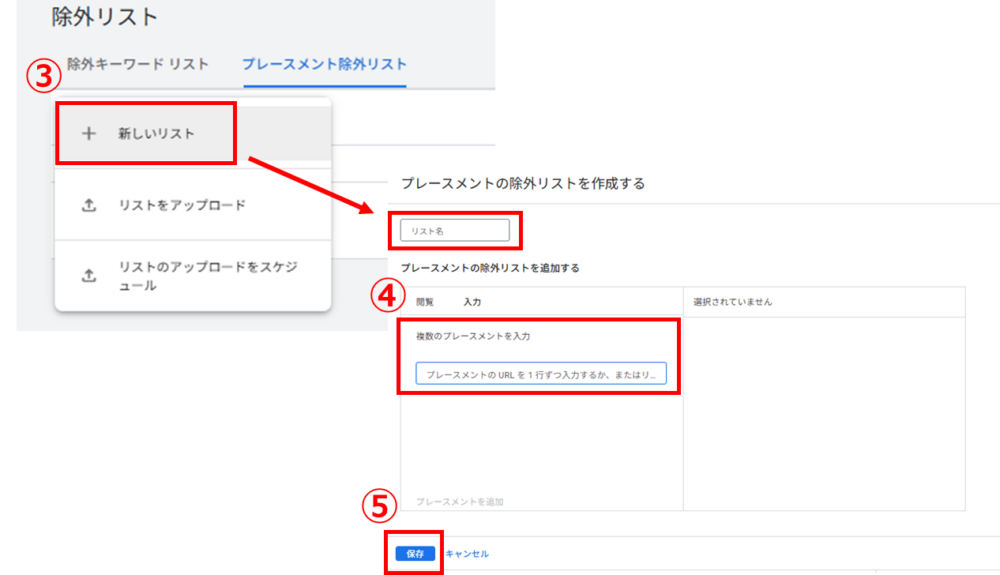
Task: Switch to the 閲覧 tab in the dialog
Action: click(425, 301)
